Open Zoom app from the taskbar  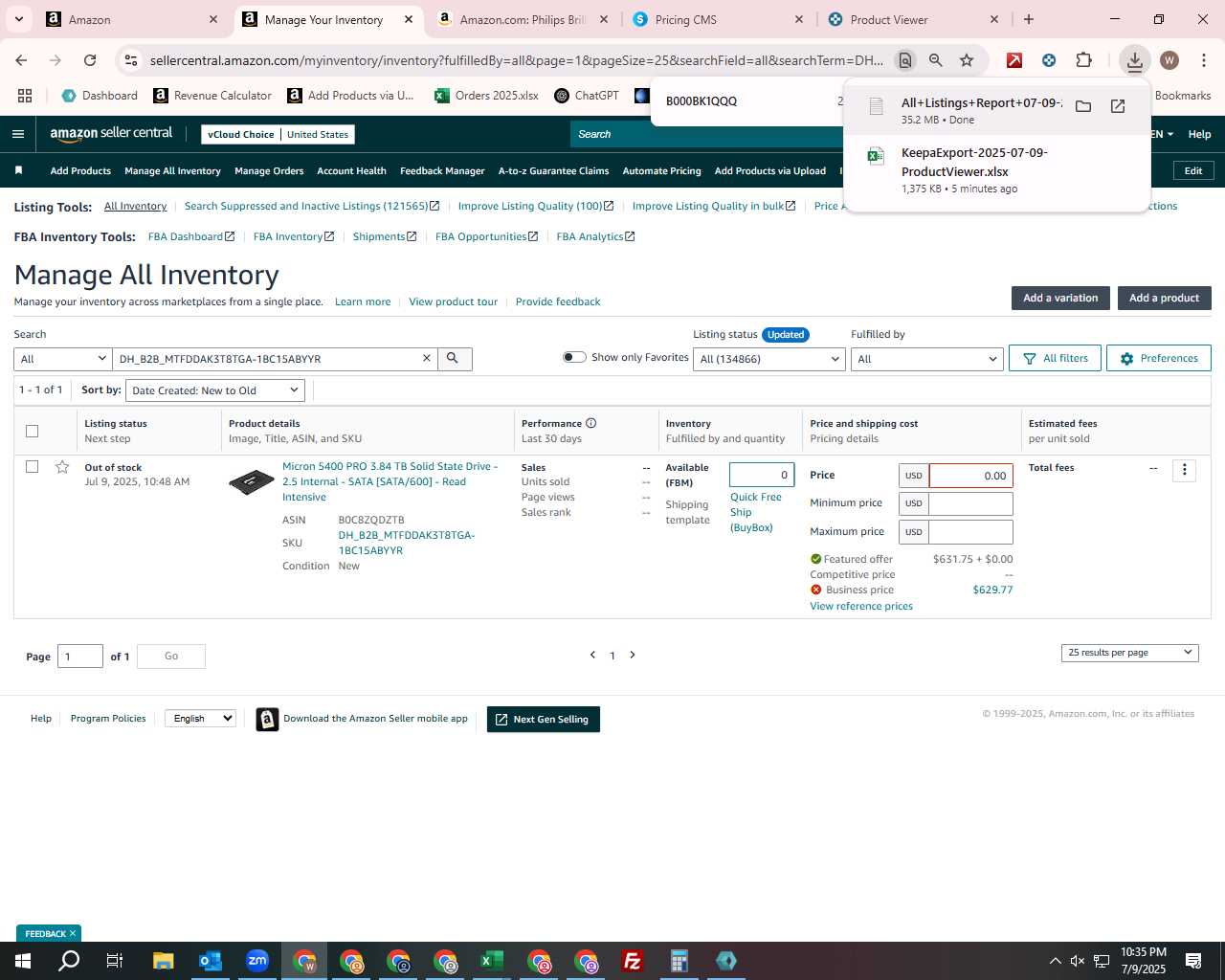pos(257,961)
